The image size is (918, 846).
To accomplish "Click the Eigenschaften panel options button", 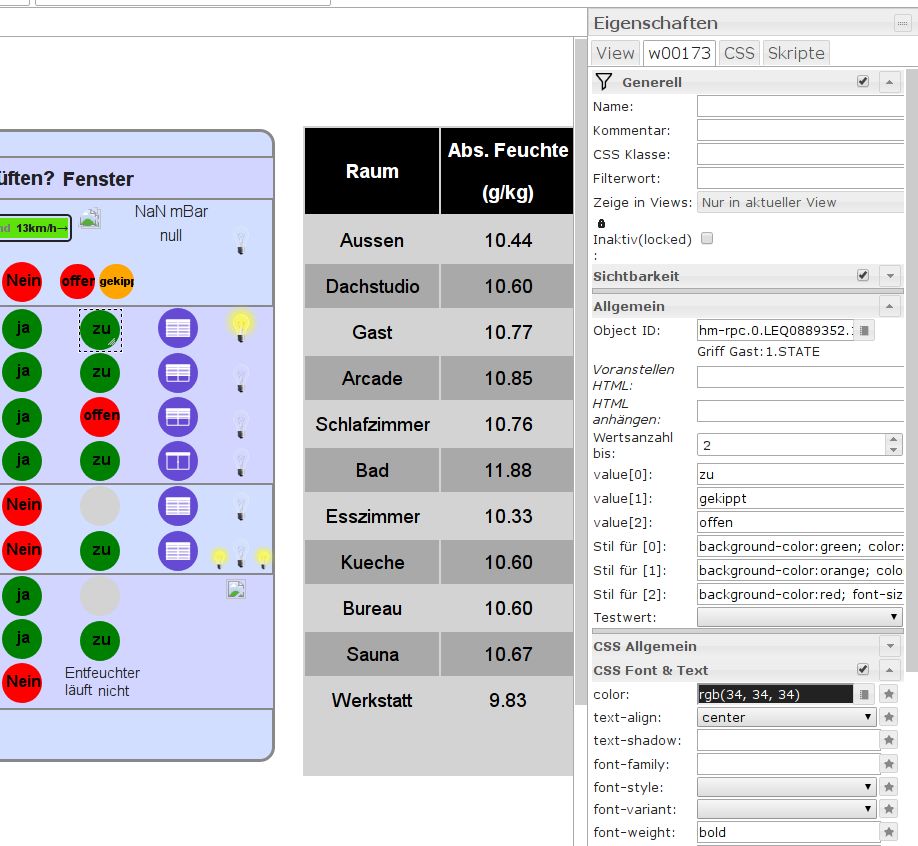I will click(x=896, y=23).
